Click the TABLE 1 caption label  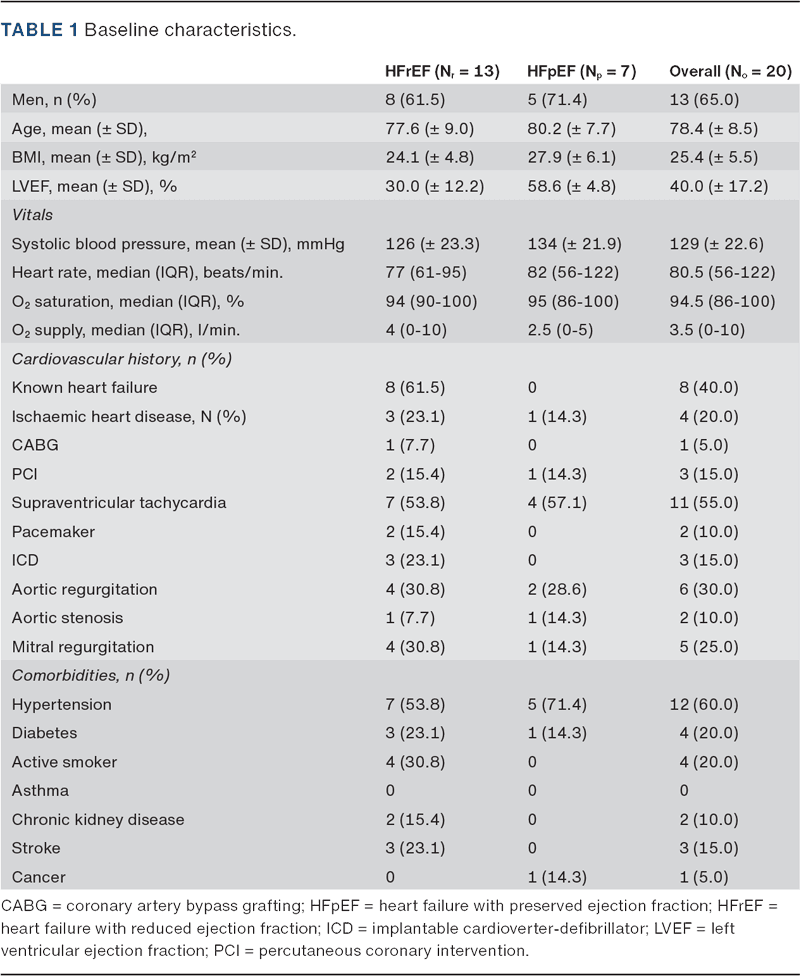[x=41, y=30]
